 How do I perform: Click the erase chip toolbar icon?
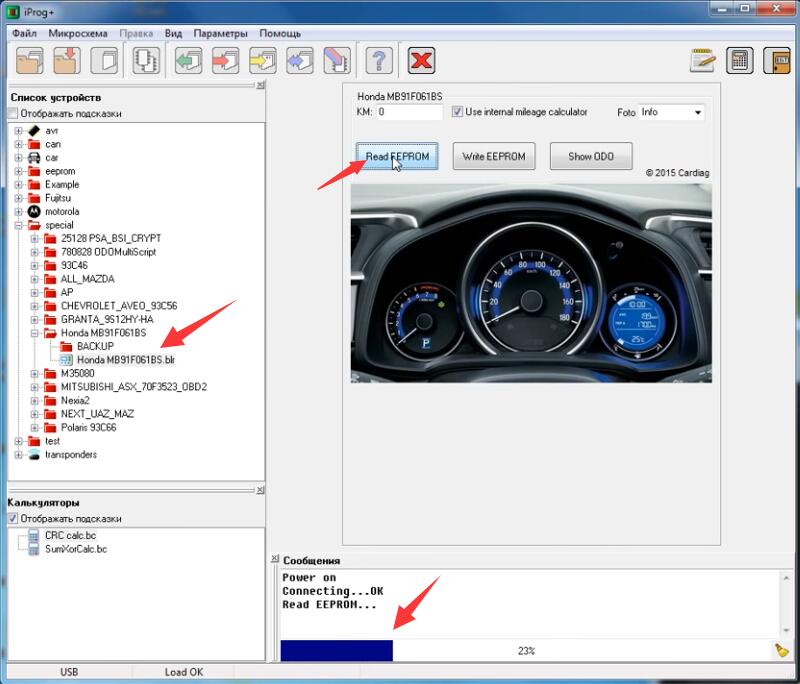[x=337, y=61]
